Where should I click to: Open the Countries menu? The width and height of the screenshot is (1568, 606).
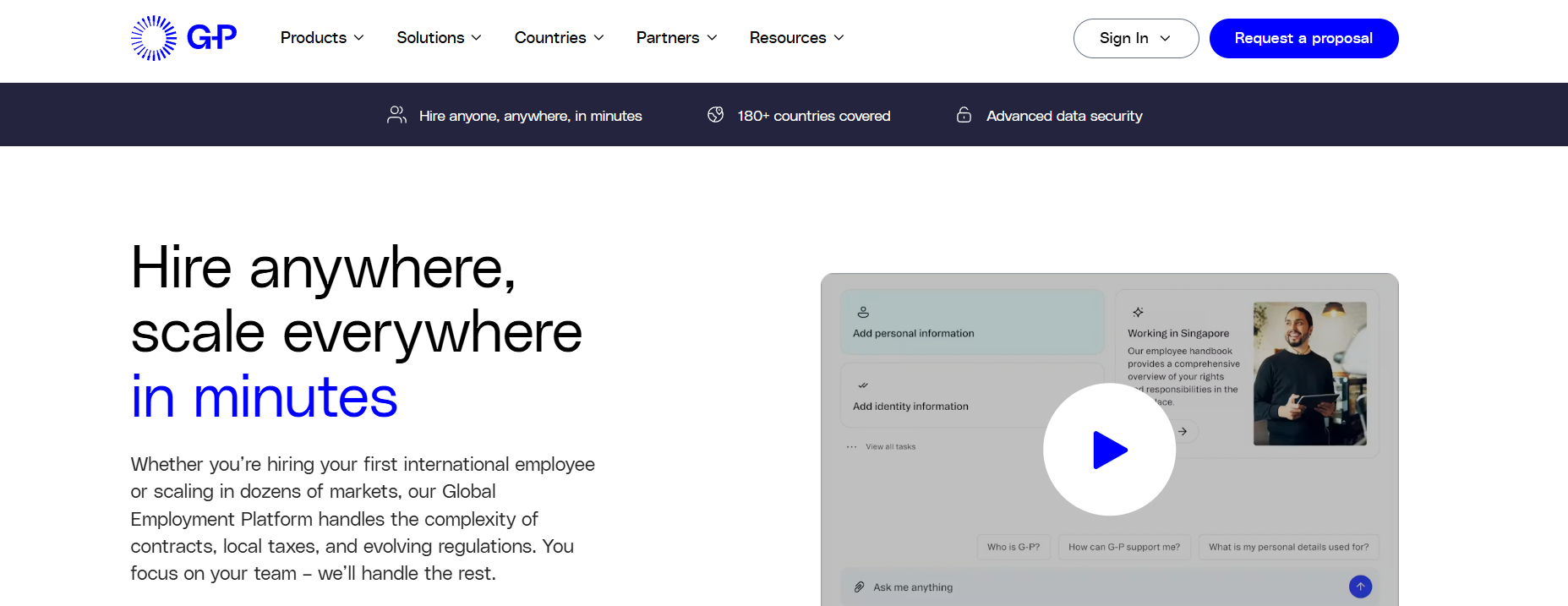[x=559, y=38]
